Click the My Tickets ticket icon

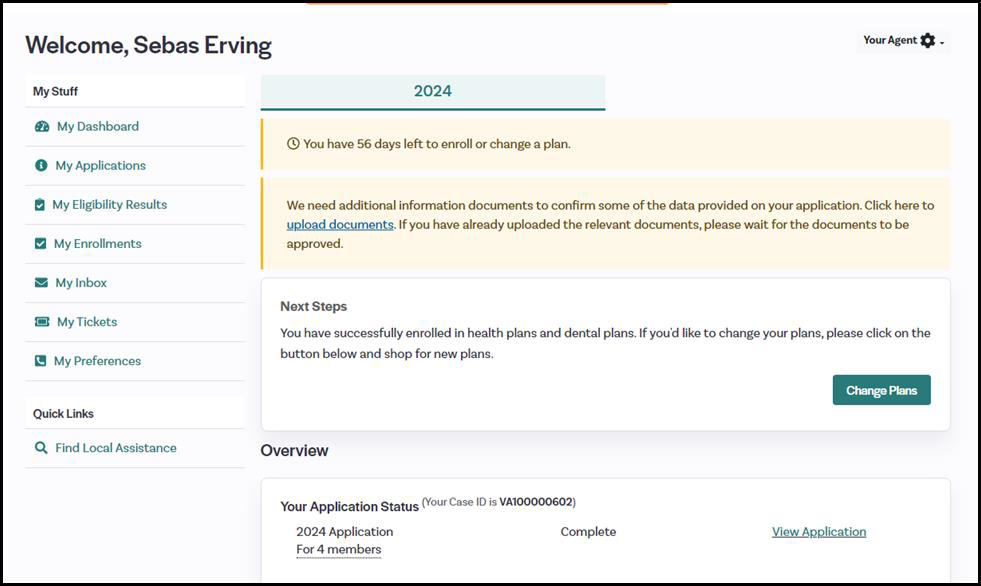click(x=42, y=322)
